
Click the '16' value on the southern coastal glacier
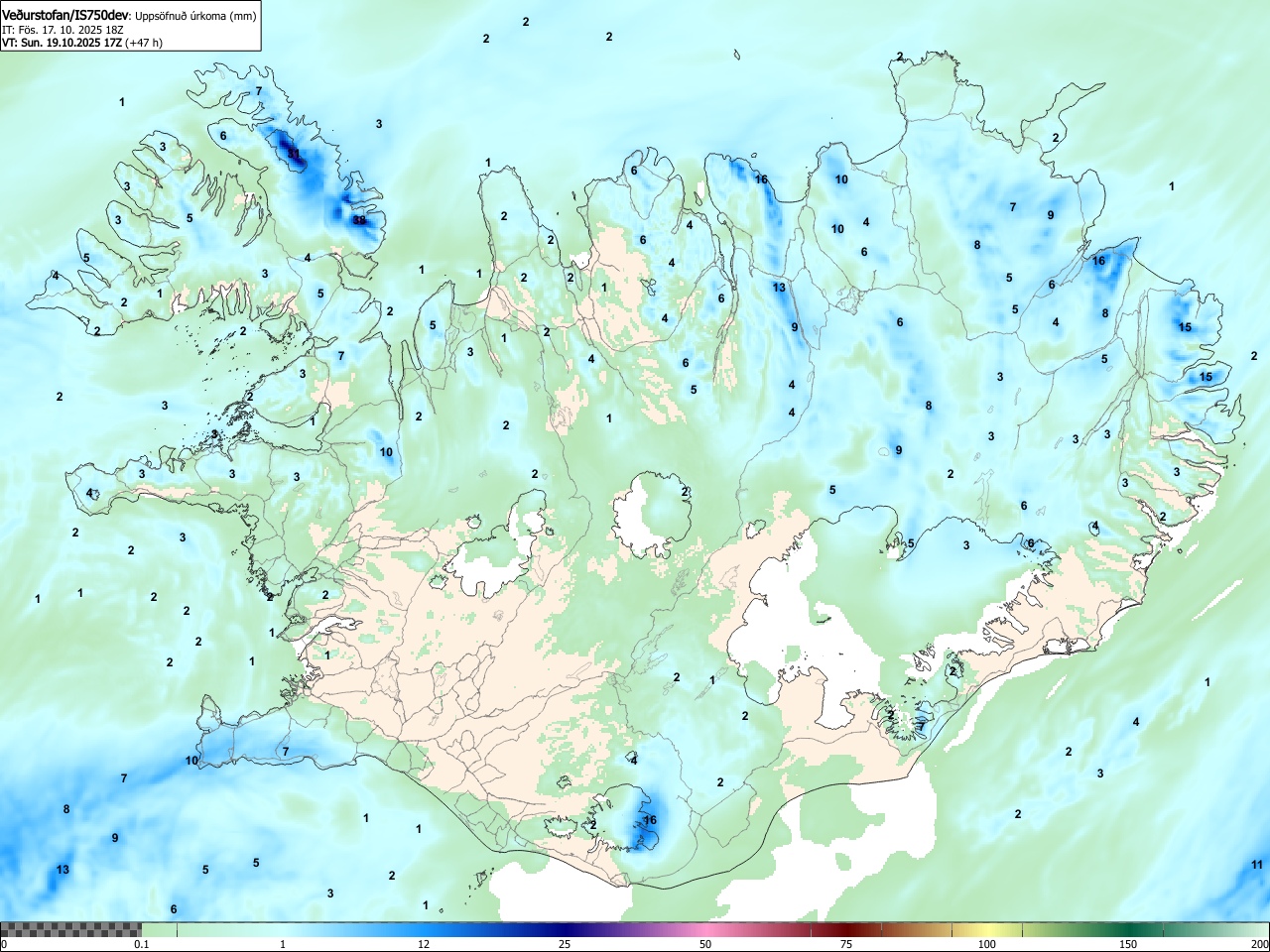650,820
